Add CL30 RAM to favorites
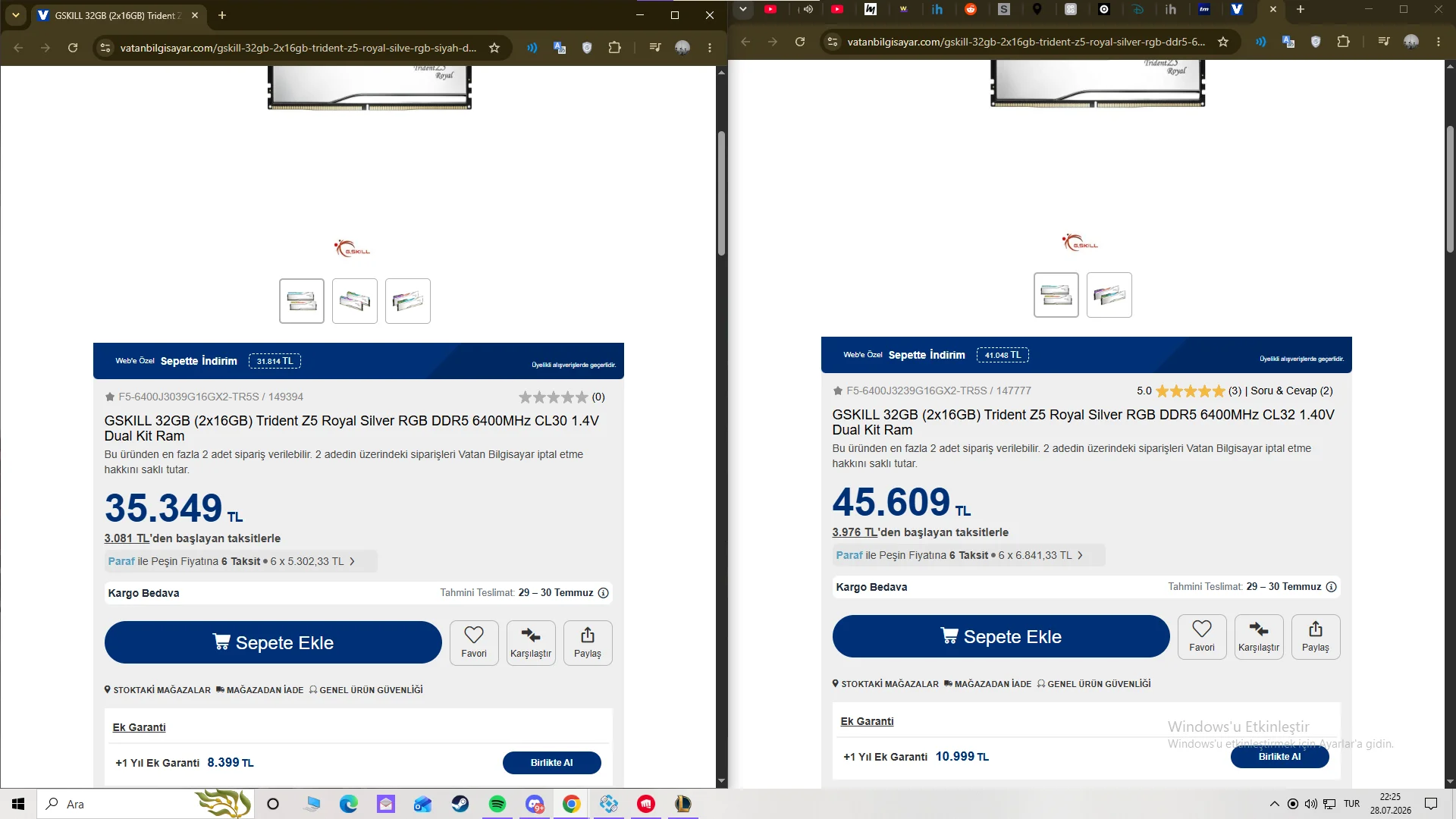This screenshot has width=1456, height=819. coord(474,643)
